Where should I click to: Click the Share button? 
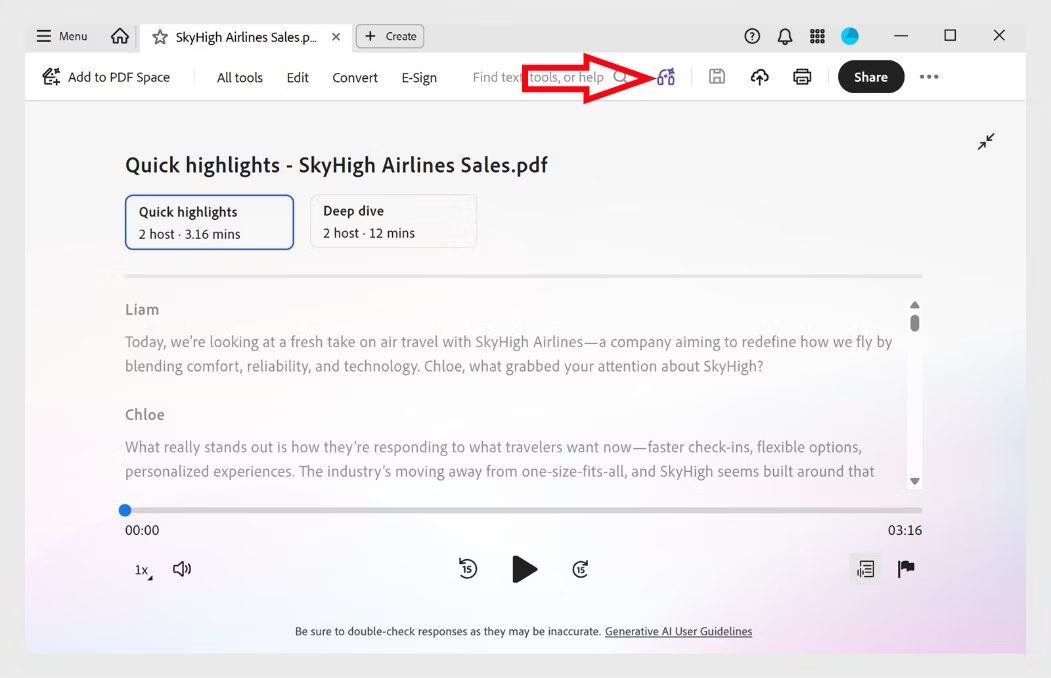(x=871, y=77)
